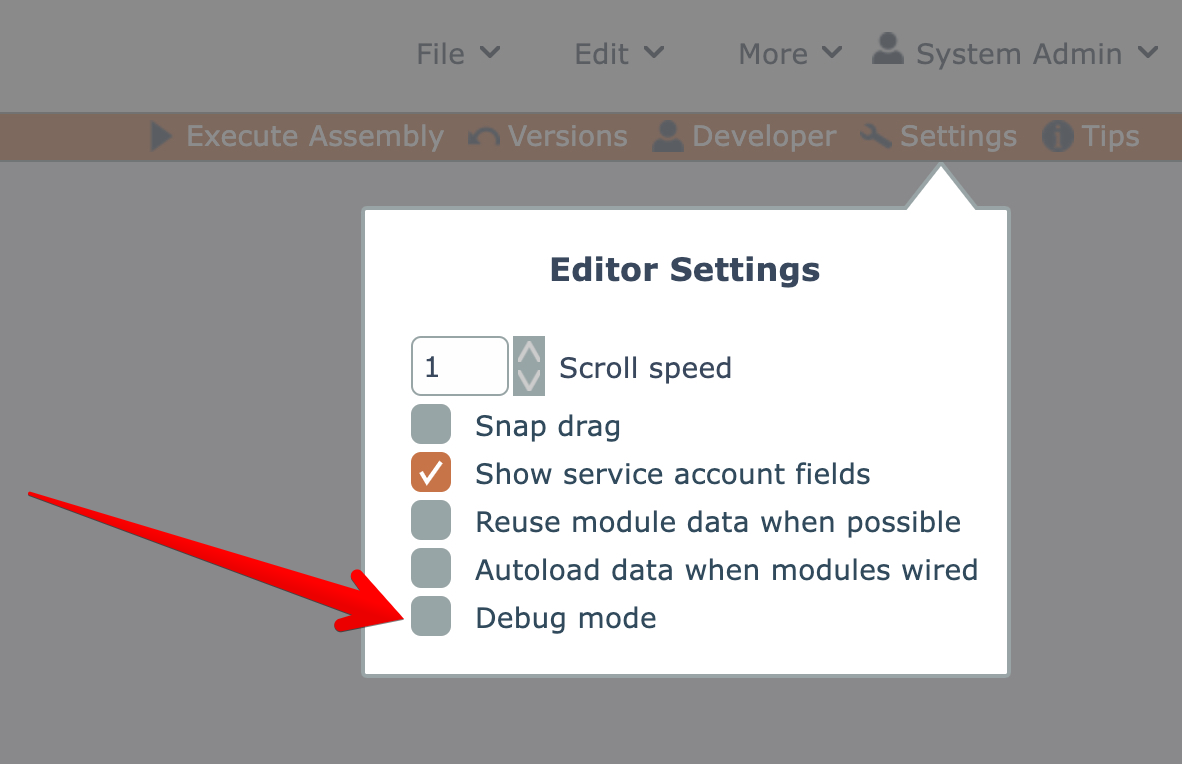Click the Scroll speed number field
The height and width of the screenshot is (764, 1182).
[x=459, y=366]
